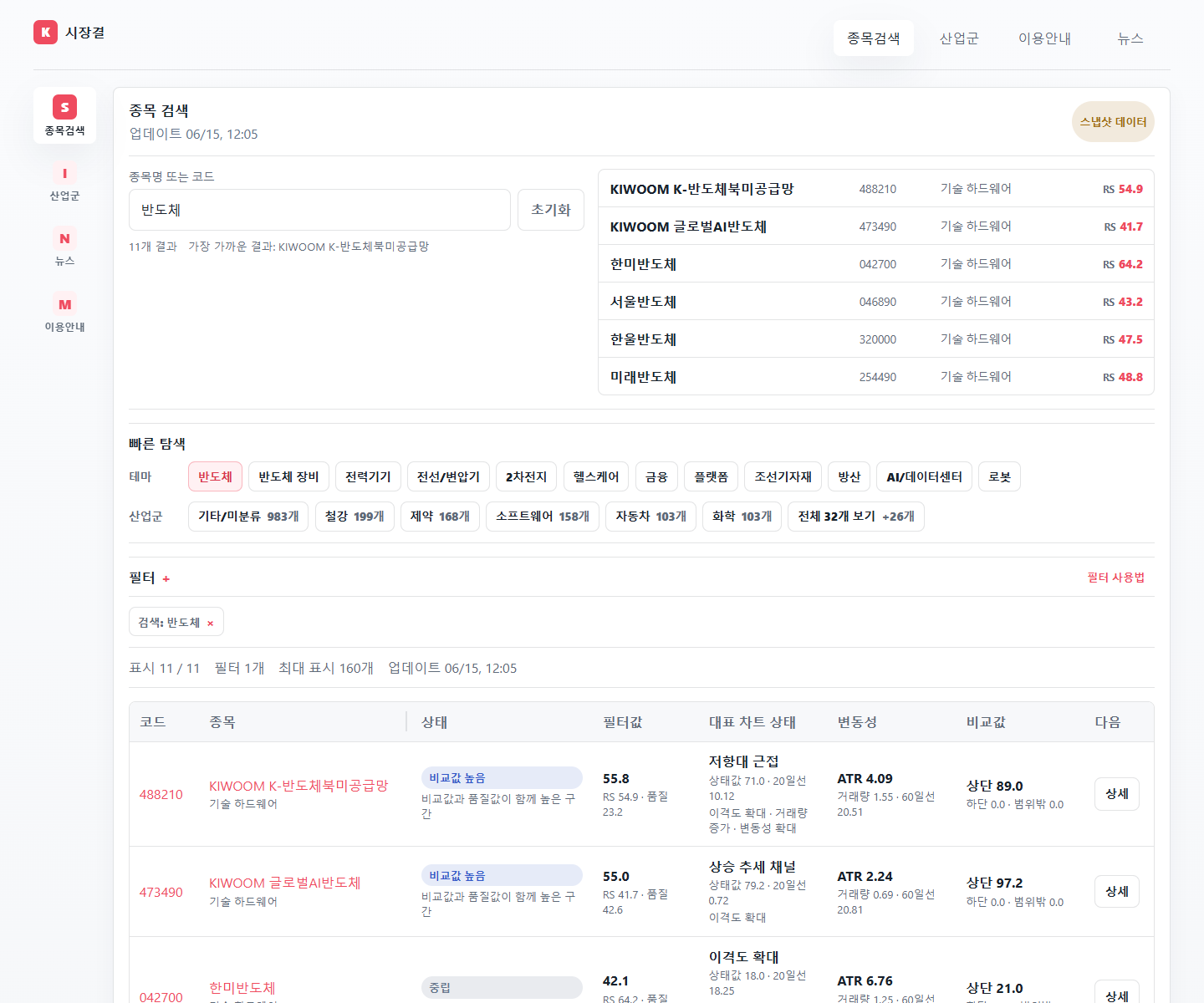Select KIWOOM K-반도체북미공급망 search result
1204x1003 pixels.
(876, 189)
